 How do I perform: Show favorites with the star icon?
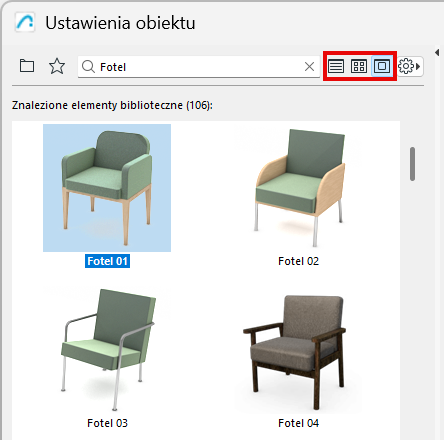pyautogui.click(x=57, y=66)
